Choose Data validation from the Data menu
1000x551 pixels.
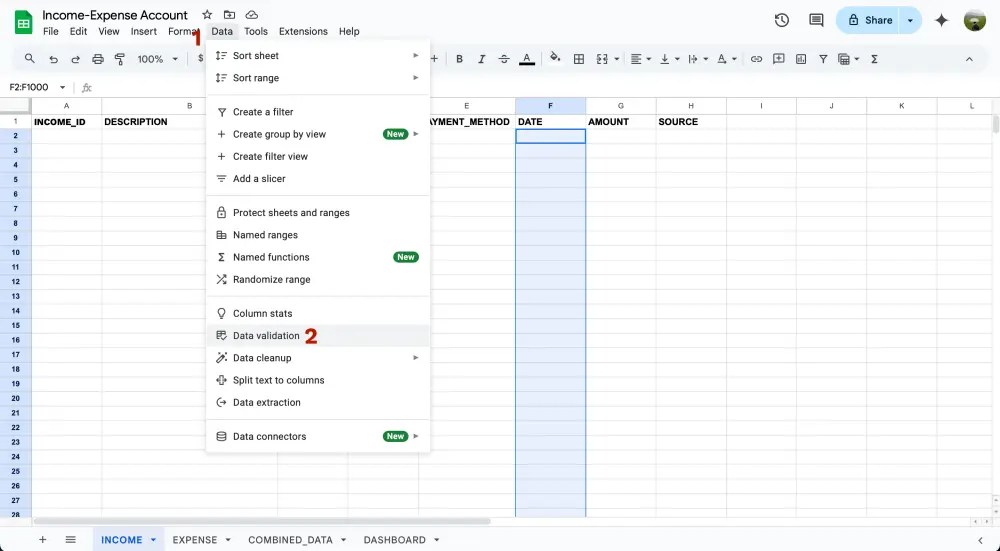266,336
